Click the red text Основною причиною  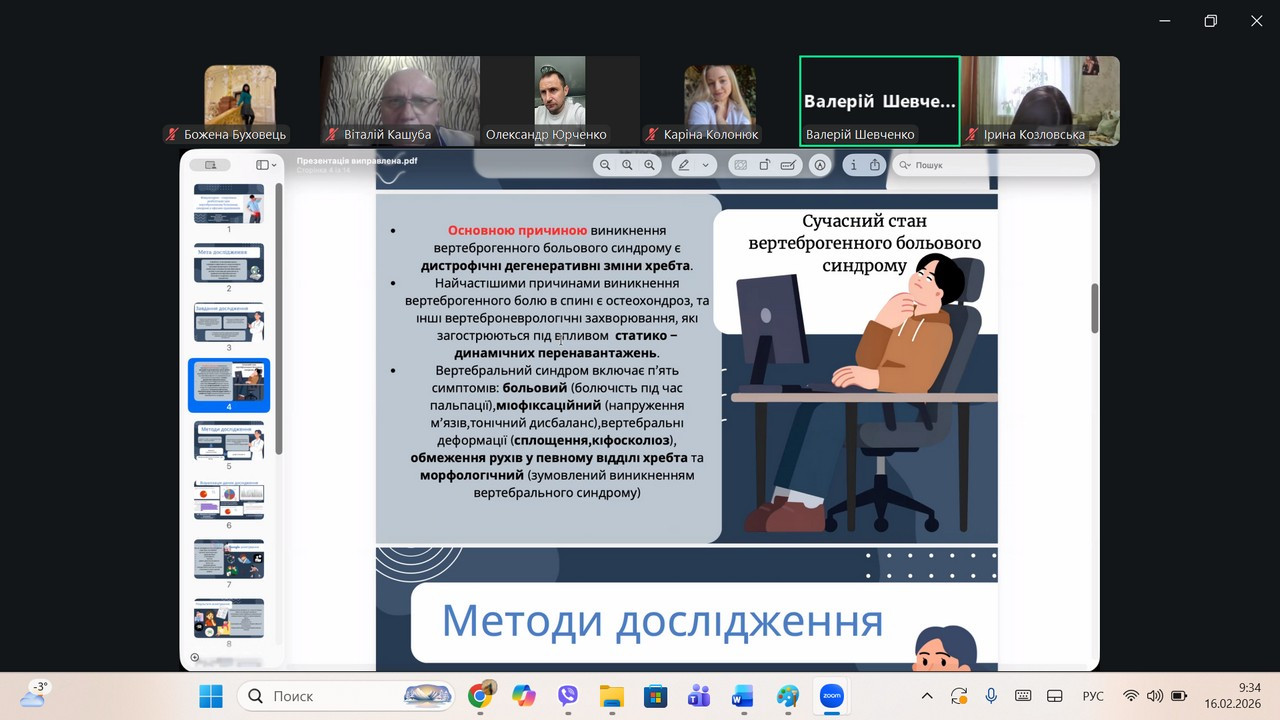coord(517,231)
